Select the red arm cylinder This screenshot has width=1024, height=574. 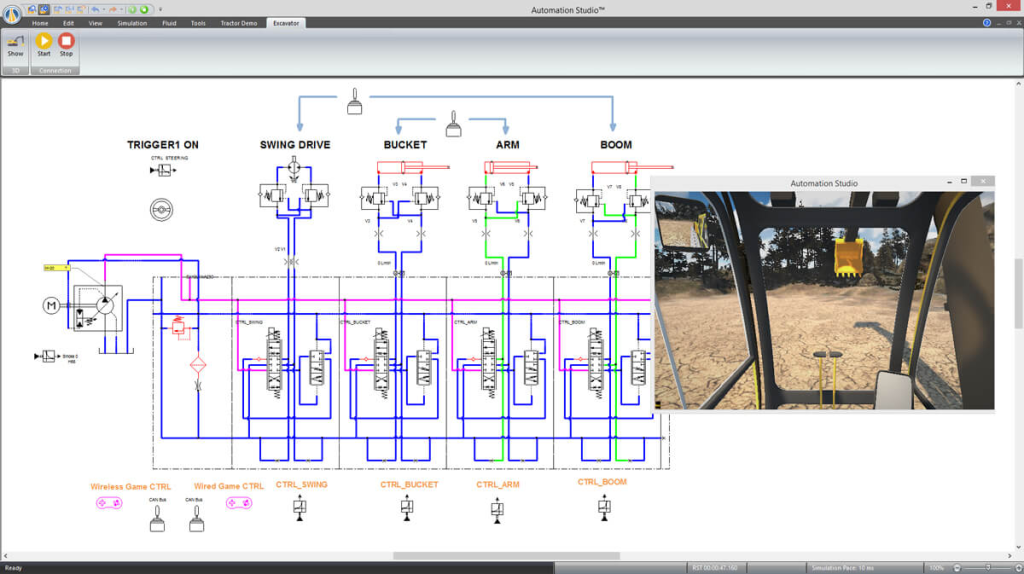pyautogui.click(x=510, y=167)
